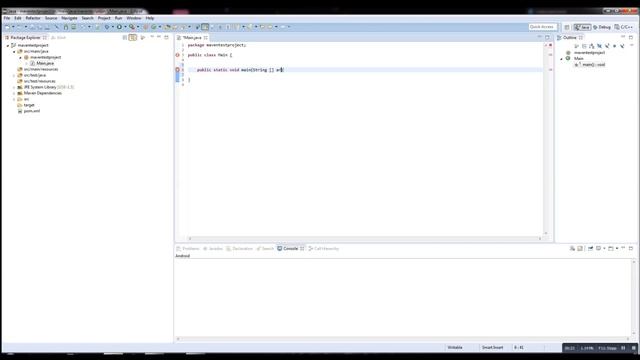Open the Open Console dropdown
The image size is (640, 360).
(x=617, y=248)
